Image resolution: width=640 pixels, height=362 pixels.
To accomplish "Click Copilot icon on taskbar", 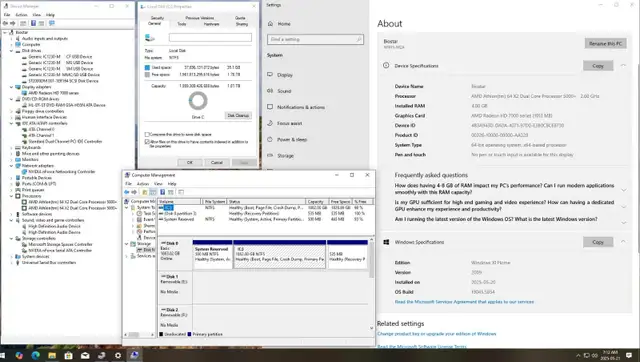I will tap(19, 355).
